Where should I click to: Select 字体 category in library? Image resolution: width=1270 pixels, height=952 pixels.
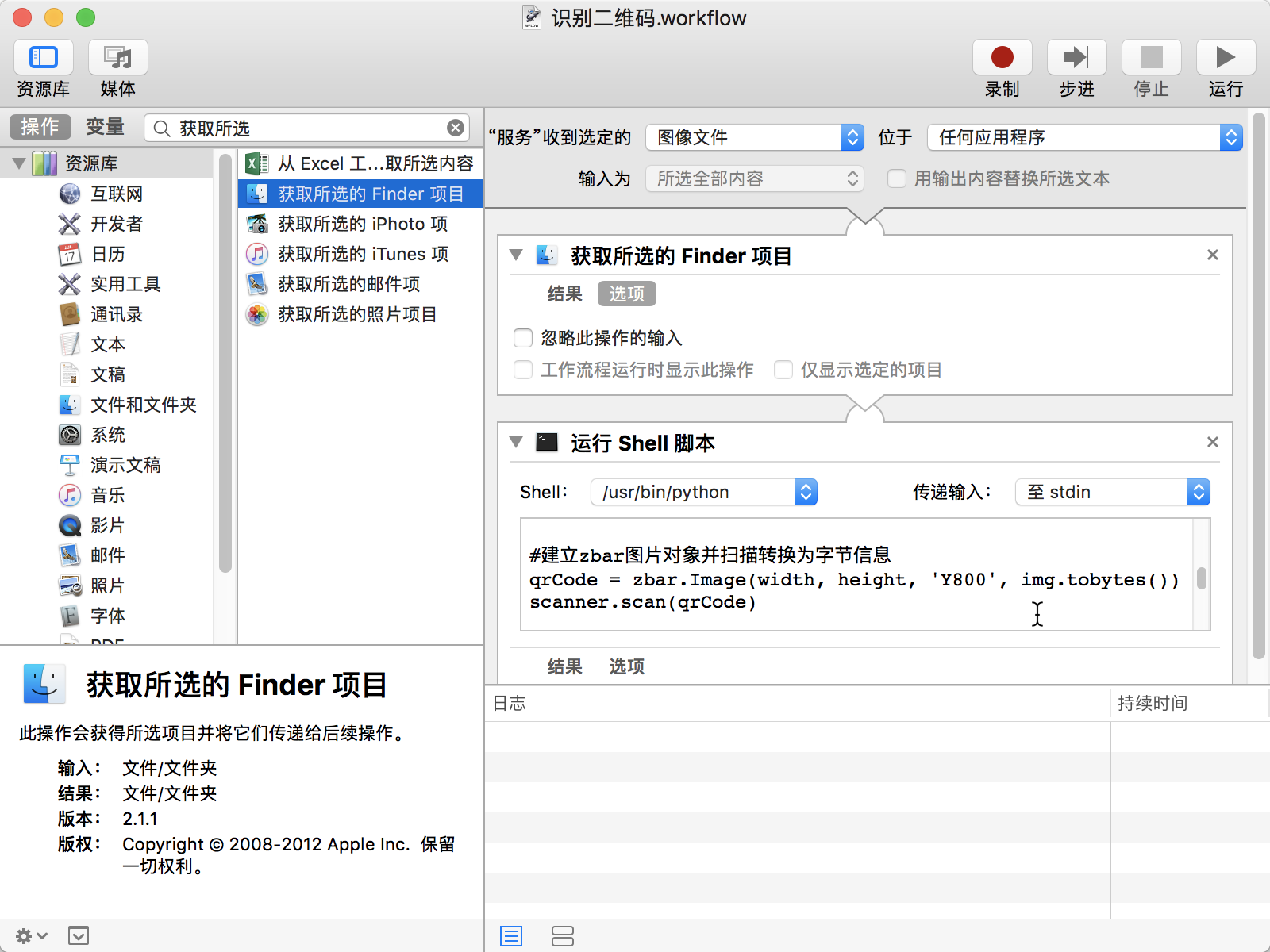coord(107,616)
